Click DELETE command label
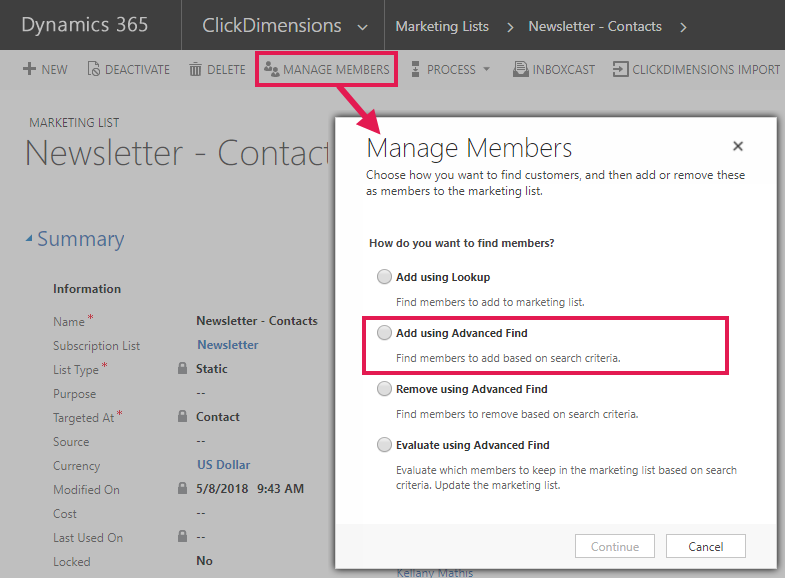The width and height of the screenshot is (785, 578). 226,70
